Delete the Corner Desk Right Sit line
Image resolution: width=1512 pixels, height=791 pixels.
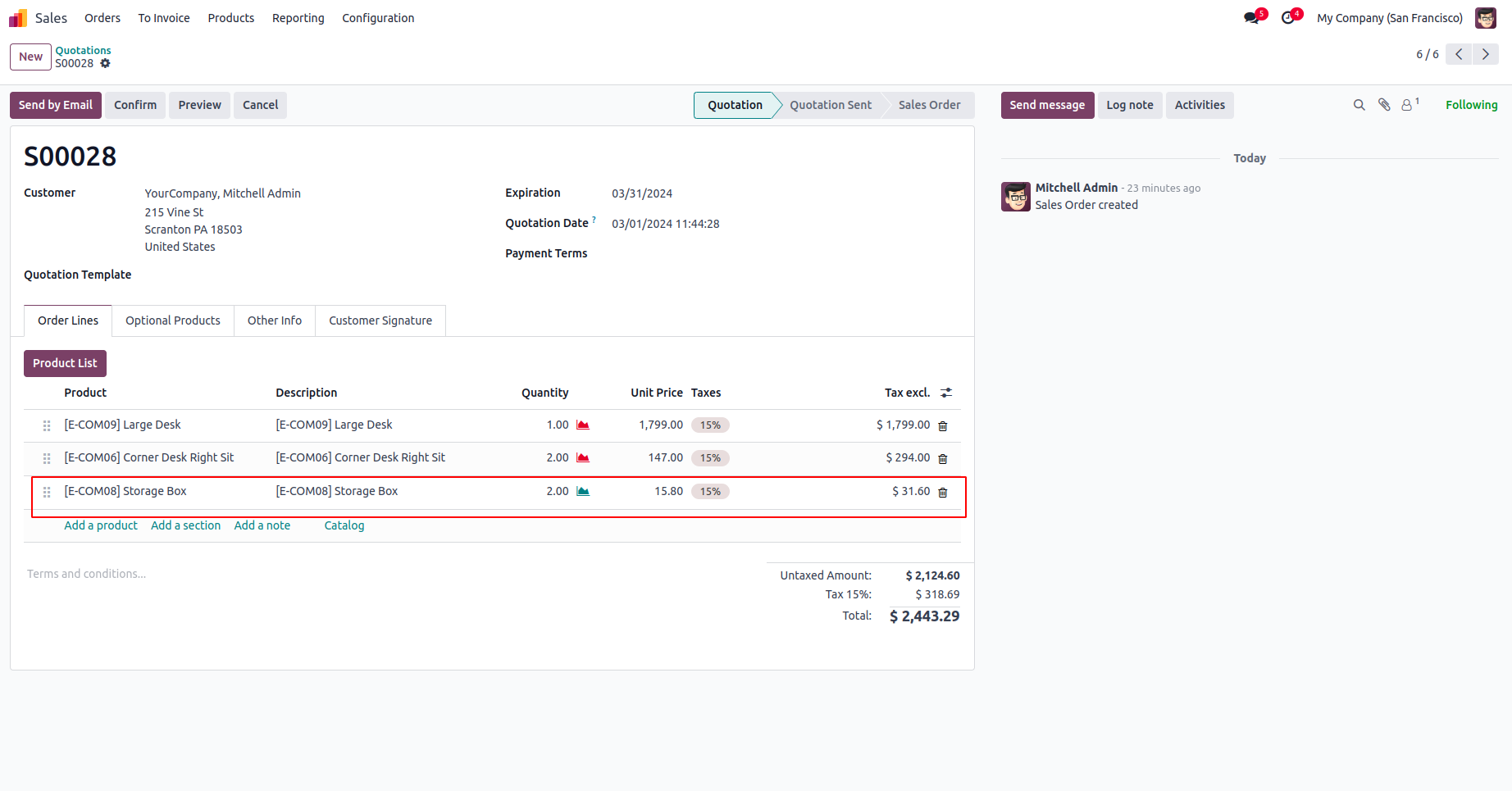(x=943, y=459)
